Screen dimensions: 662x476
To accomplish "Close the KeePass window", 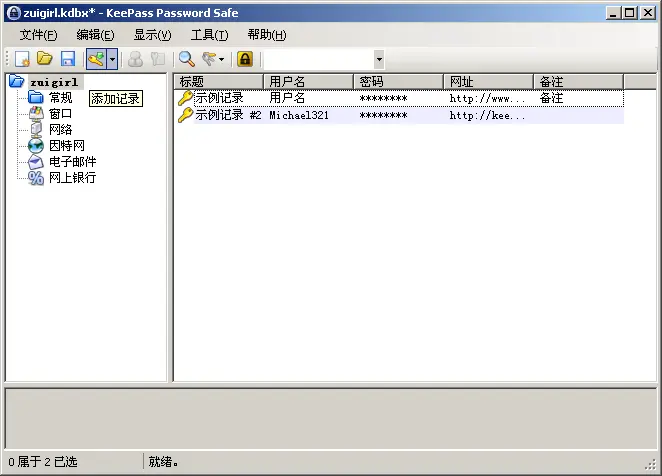I will click(x=647, y=13).
